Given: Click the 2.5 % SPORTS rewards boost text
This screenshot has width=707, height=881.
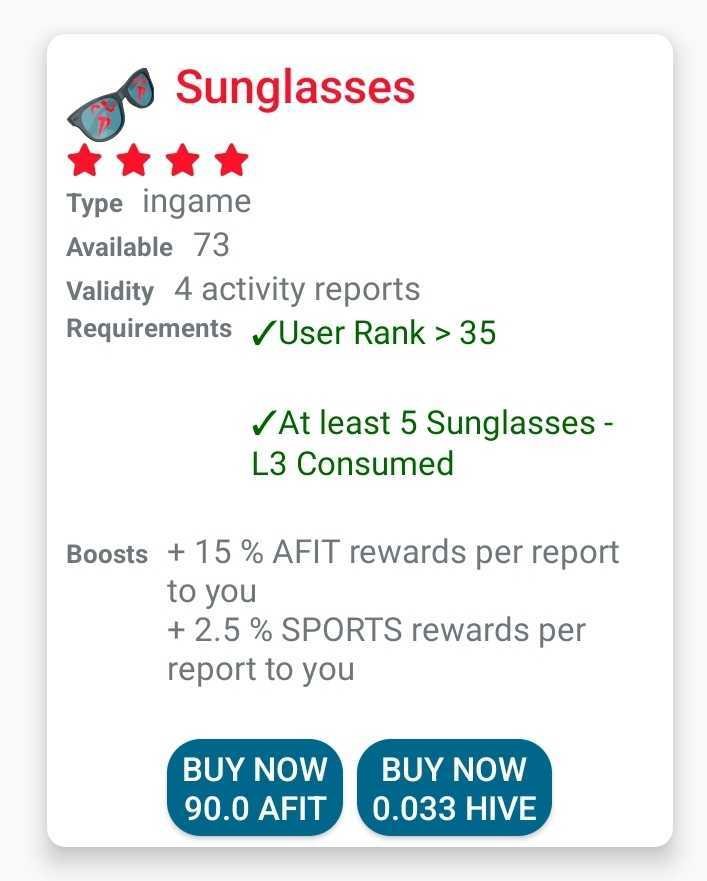Looking at the screenshot, I should pyautogui.click(x=376, y=650).
